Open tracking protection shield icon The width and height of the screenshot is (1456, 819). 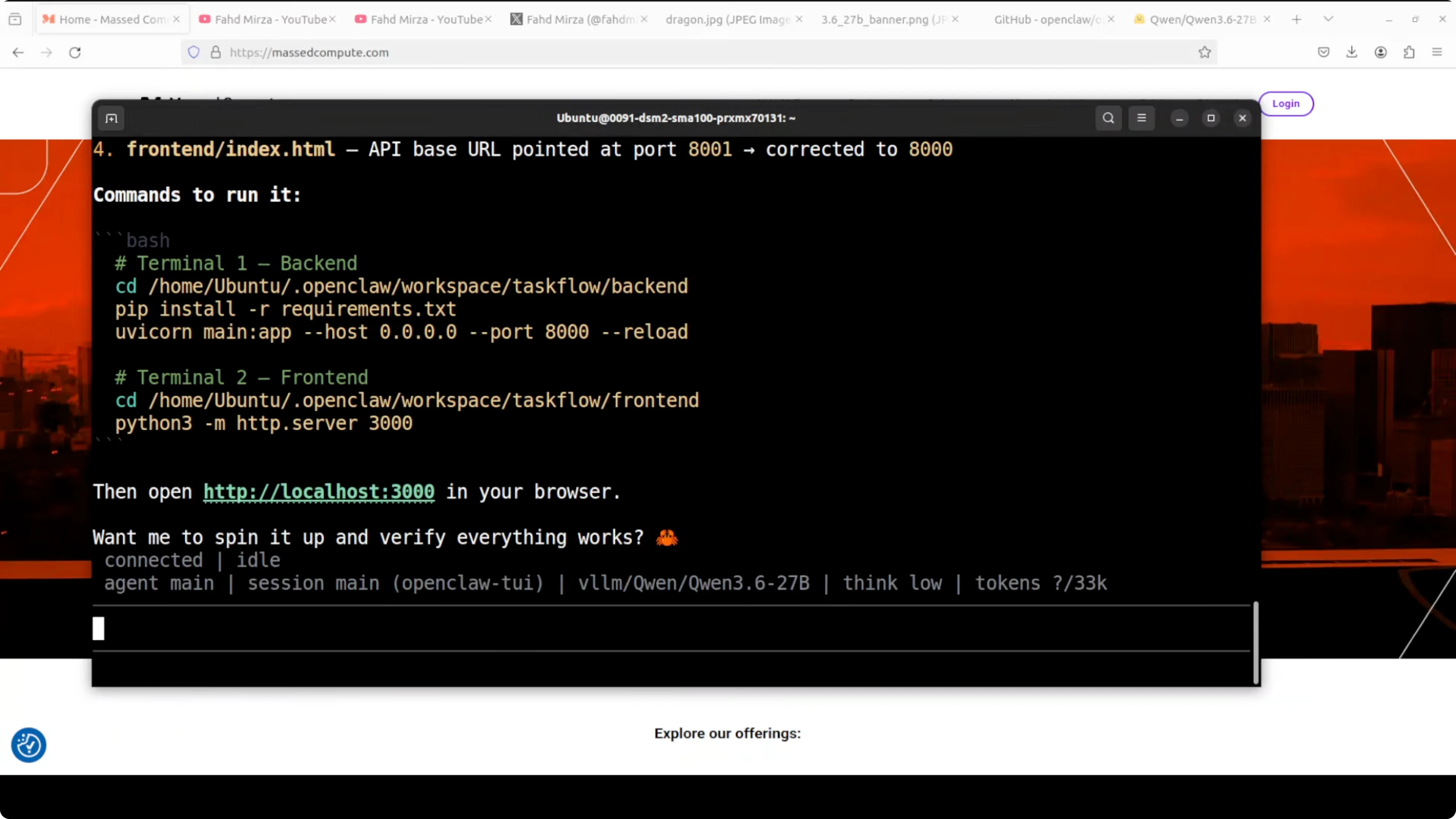(x=194, y=53)
